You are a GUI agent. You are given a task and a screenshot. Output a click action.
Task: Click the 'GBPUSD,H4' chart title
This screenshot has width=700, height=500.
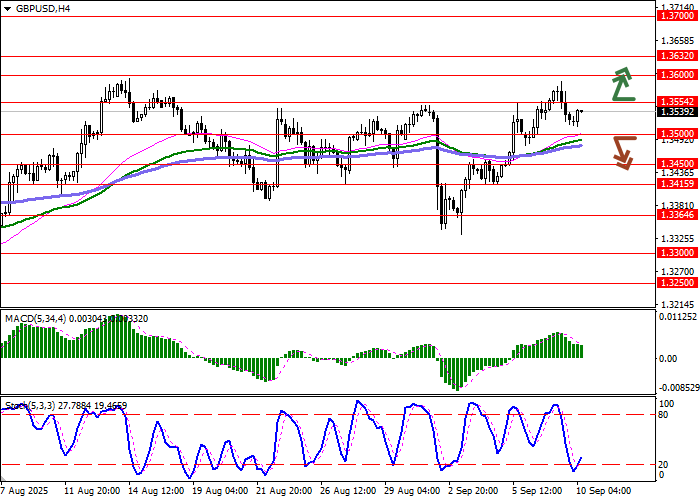43,8
